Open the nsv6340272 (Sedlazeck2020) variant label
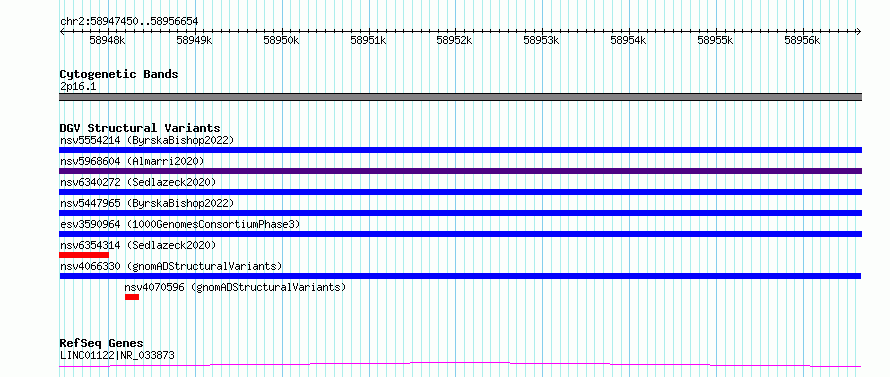 tap(138, 182)
